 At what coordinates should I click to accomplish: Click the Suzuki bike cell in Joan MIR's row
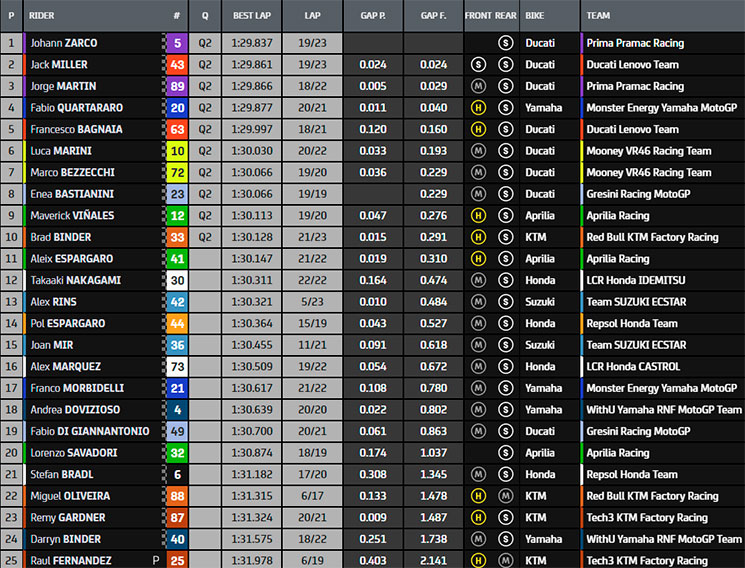point(540,345)
